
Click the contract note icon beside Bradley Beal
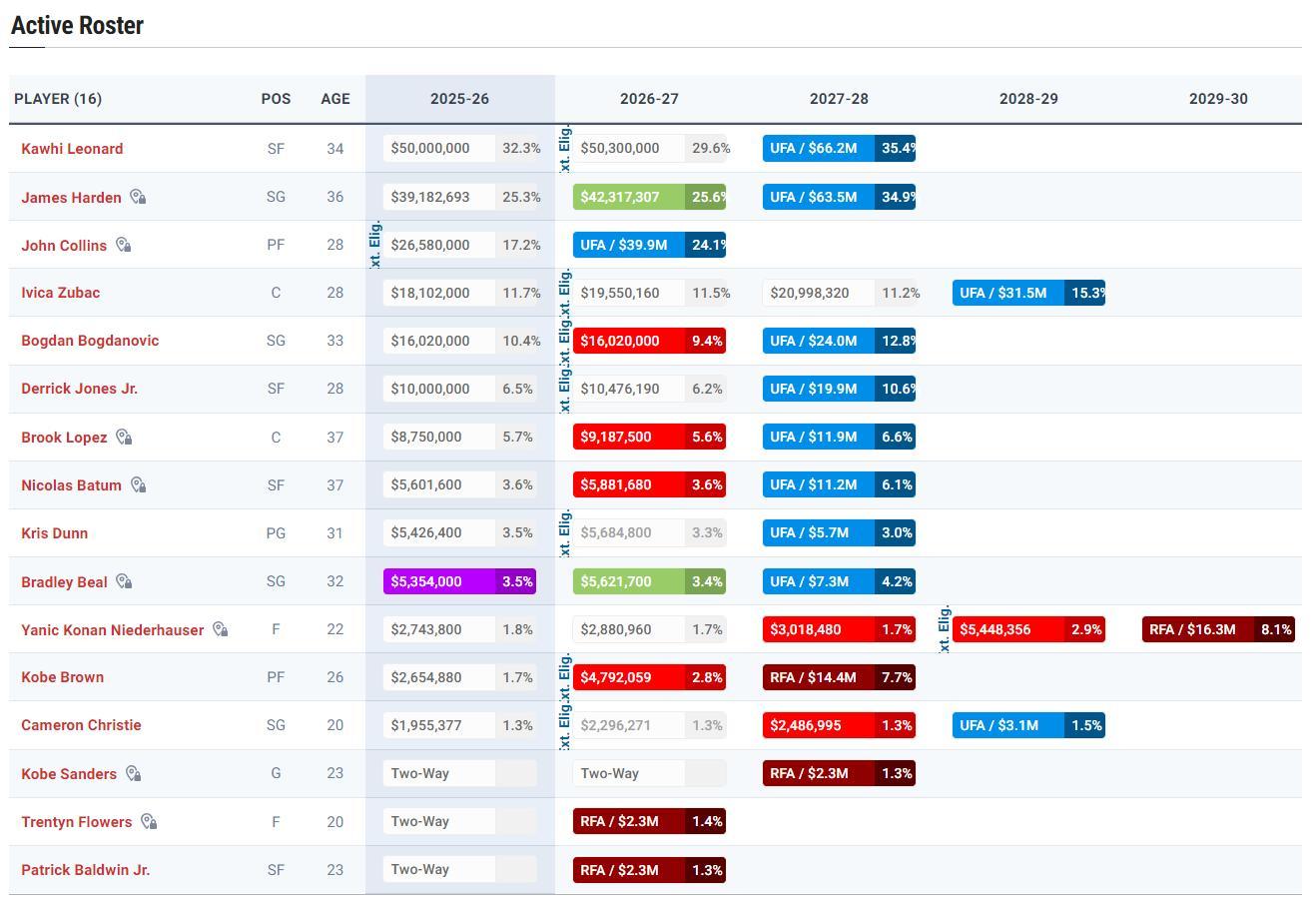coord(125,581)
